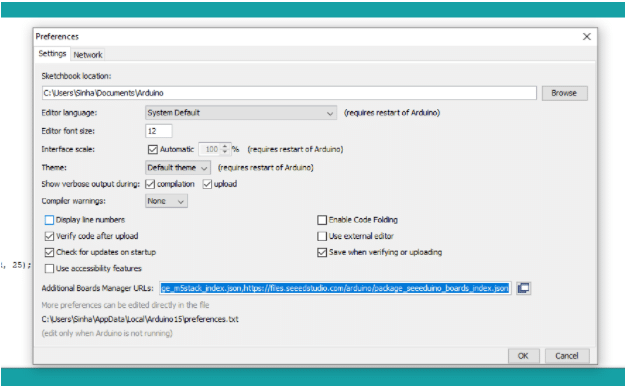Click the Editor font size field

[159, 131]
